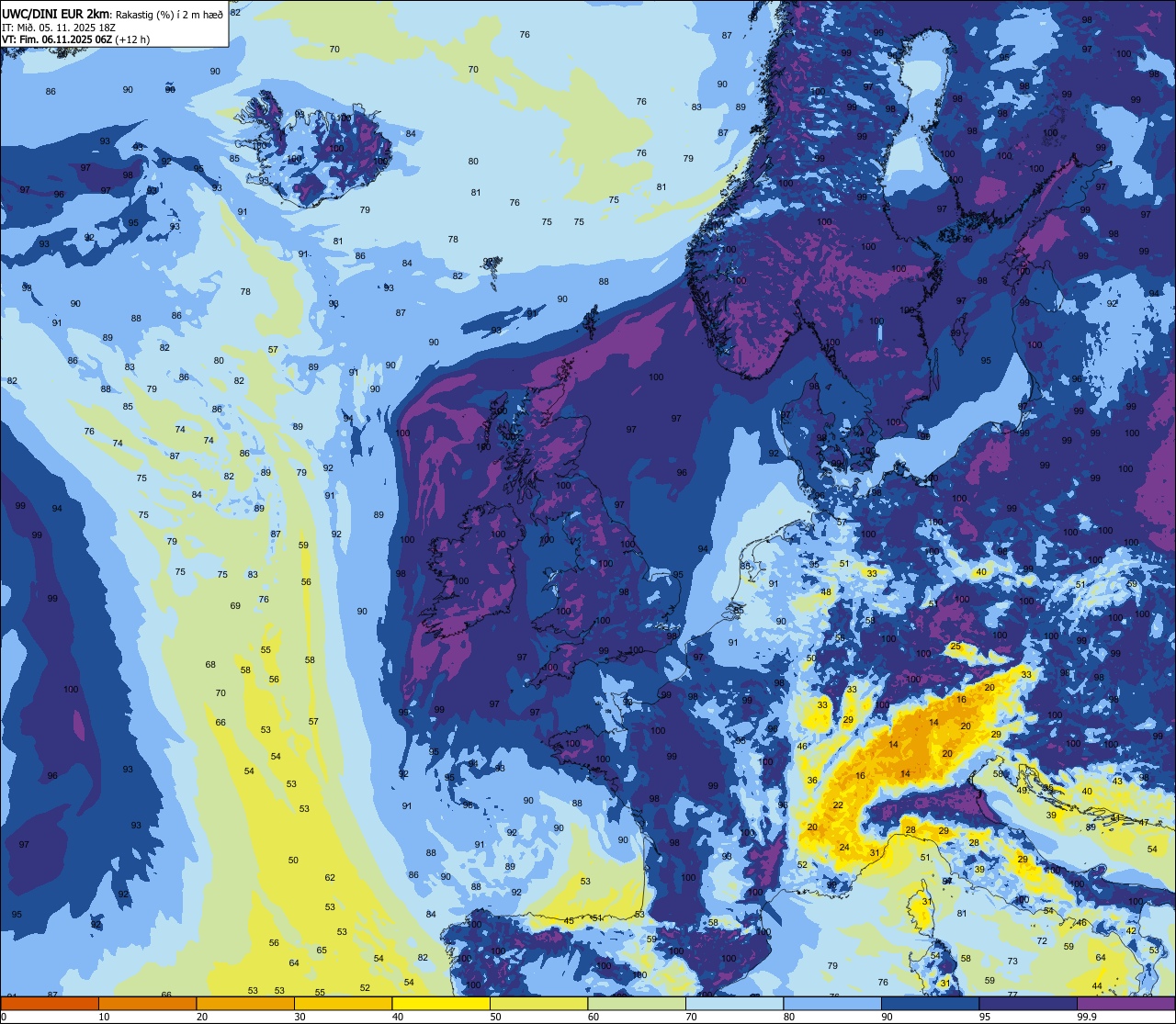Select the 10–20 orange legend segment
1176x1024 pixels.
pos(147,1003)
